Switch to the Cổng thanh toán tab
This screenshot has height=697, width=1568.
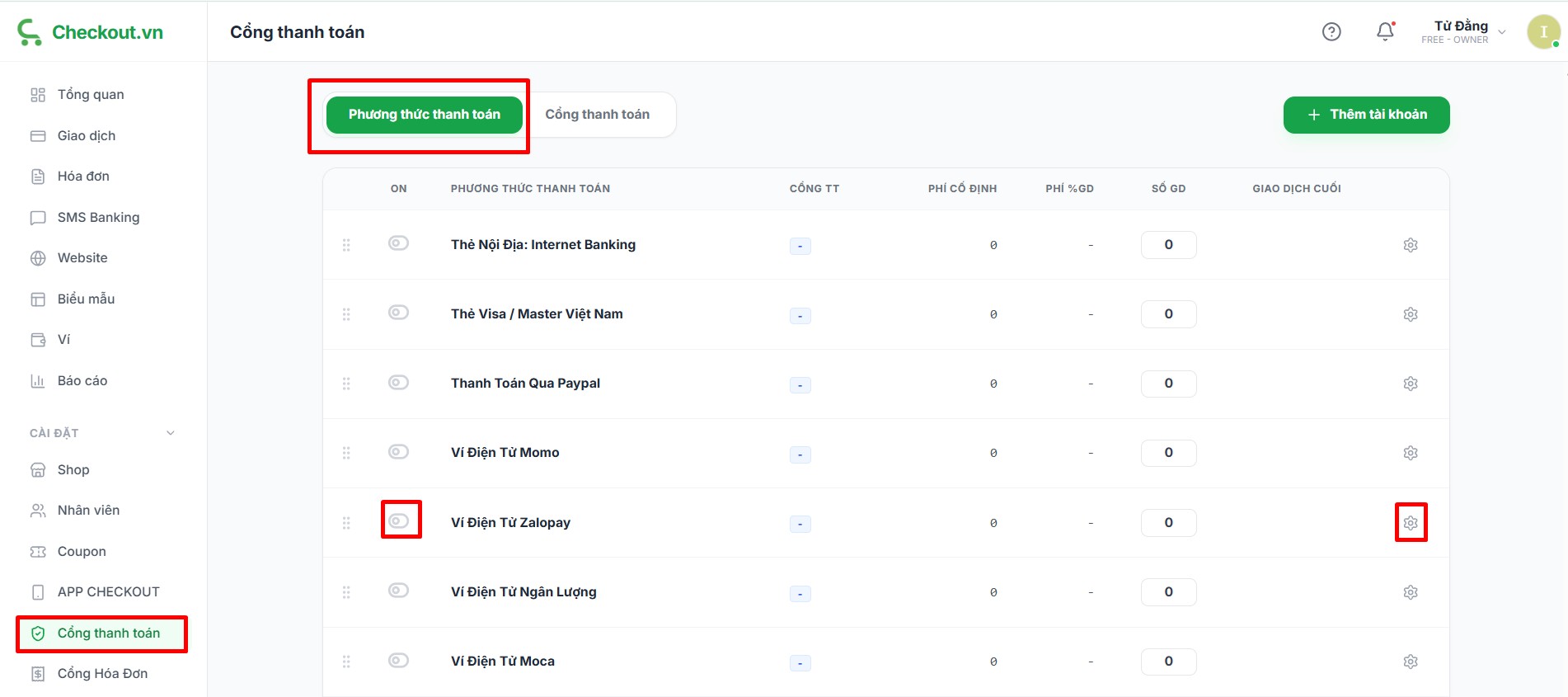[x=597, y=115]
